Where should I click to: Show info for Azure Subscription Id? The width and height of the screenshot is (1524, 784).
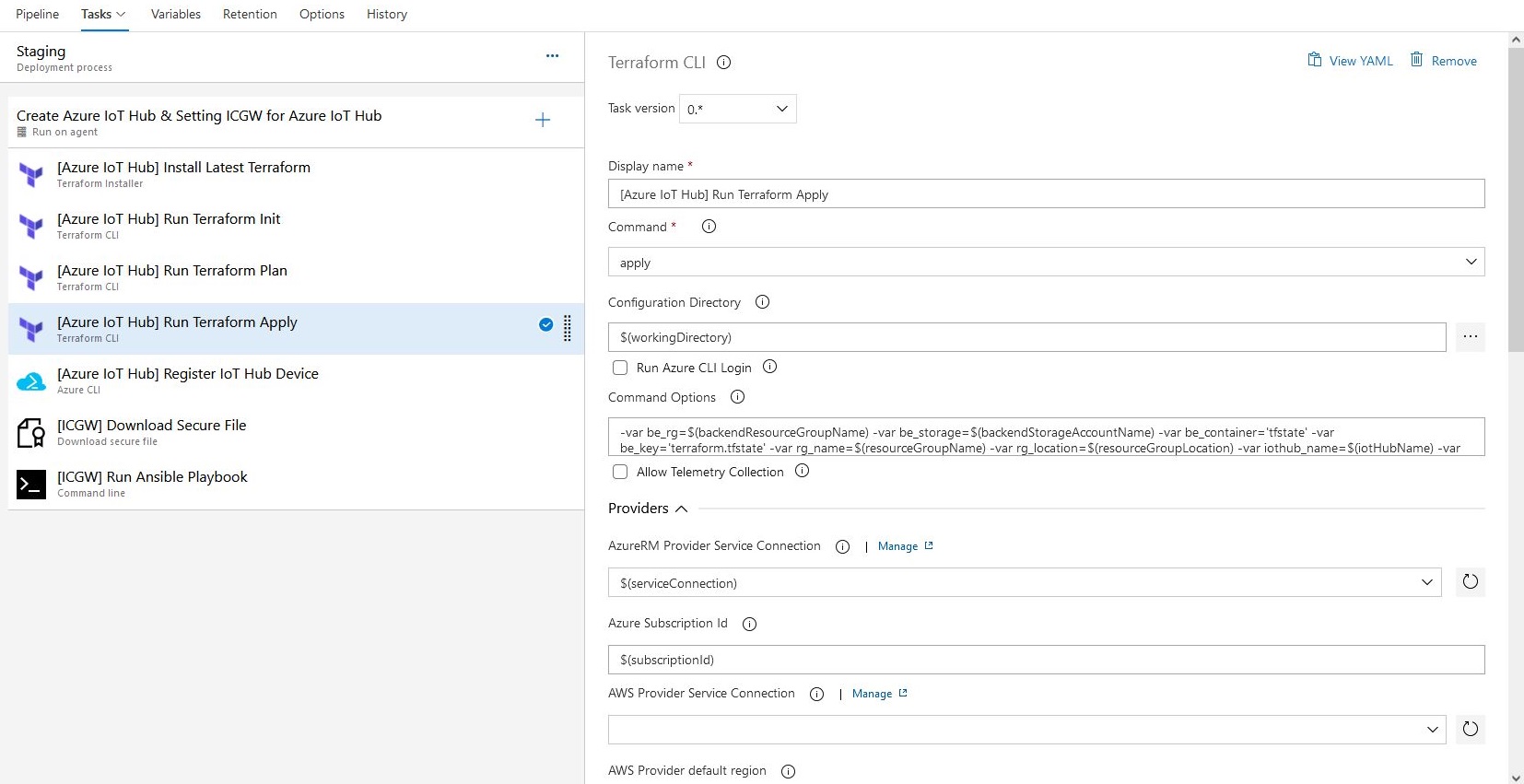749,624
